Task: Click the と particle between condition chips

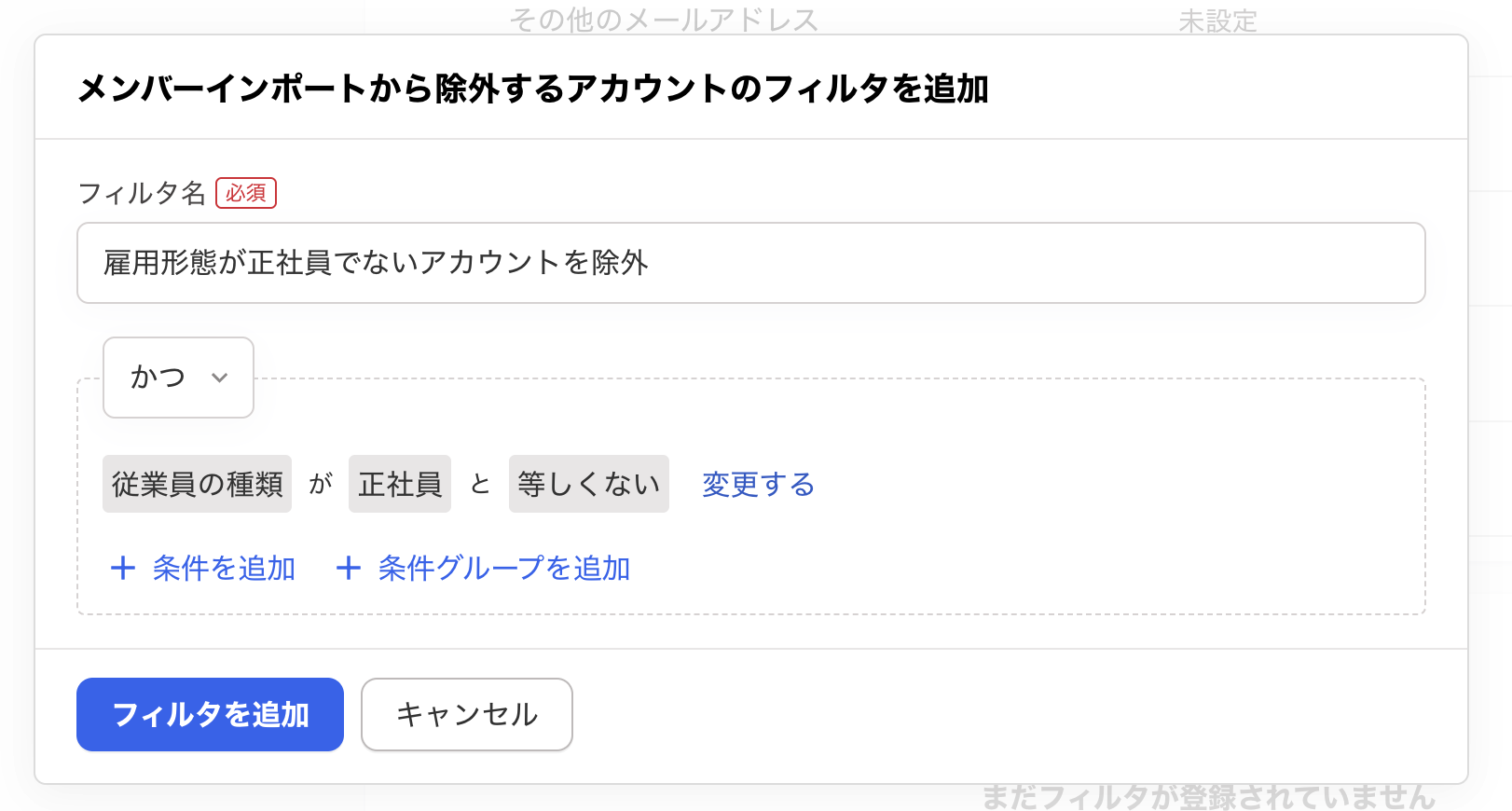Action: [480, 484]
